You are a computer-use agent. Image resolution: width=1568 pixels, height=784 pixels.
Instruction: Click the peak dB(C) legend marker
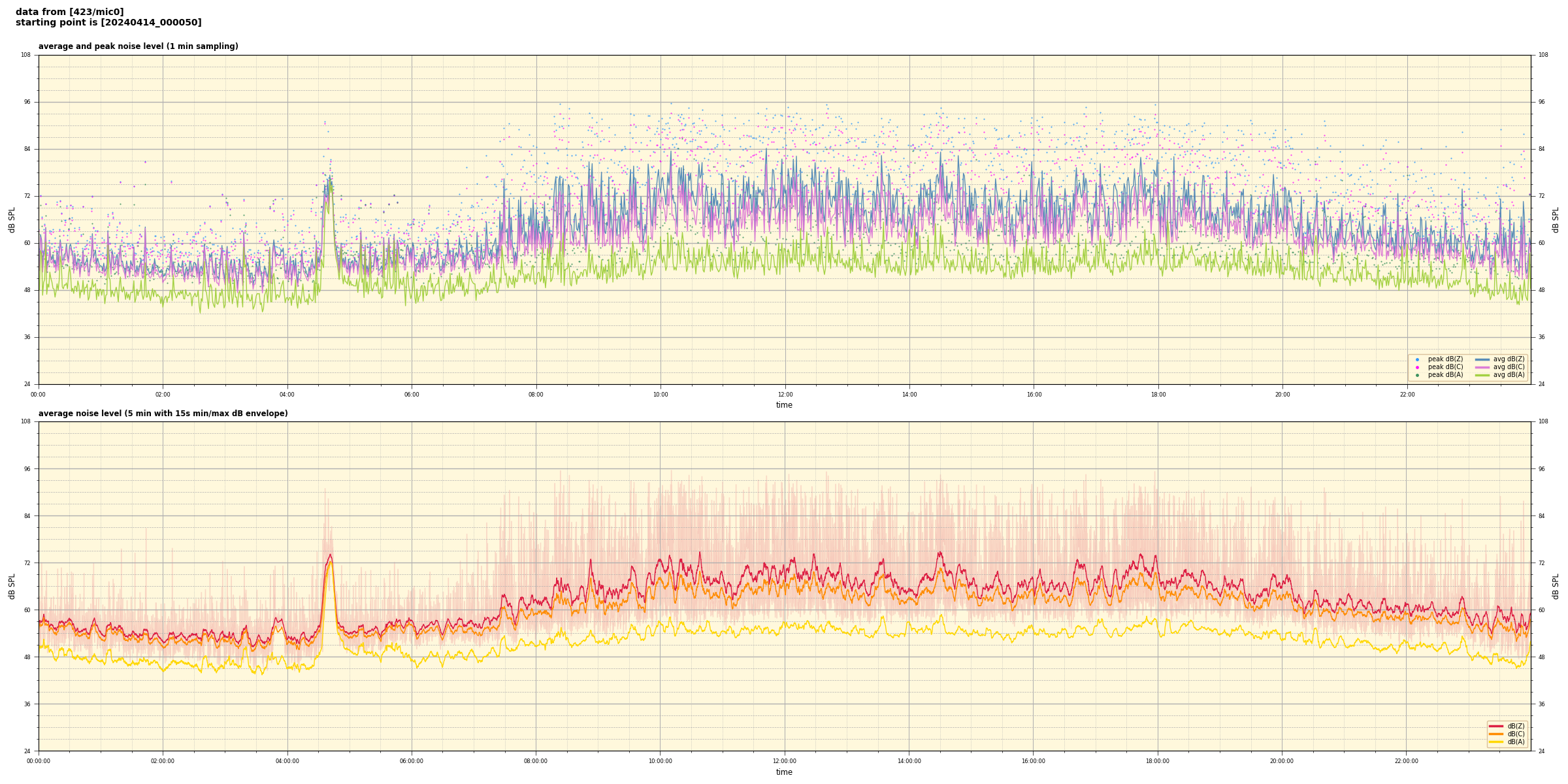tap(1417, 367)
